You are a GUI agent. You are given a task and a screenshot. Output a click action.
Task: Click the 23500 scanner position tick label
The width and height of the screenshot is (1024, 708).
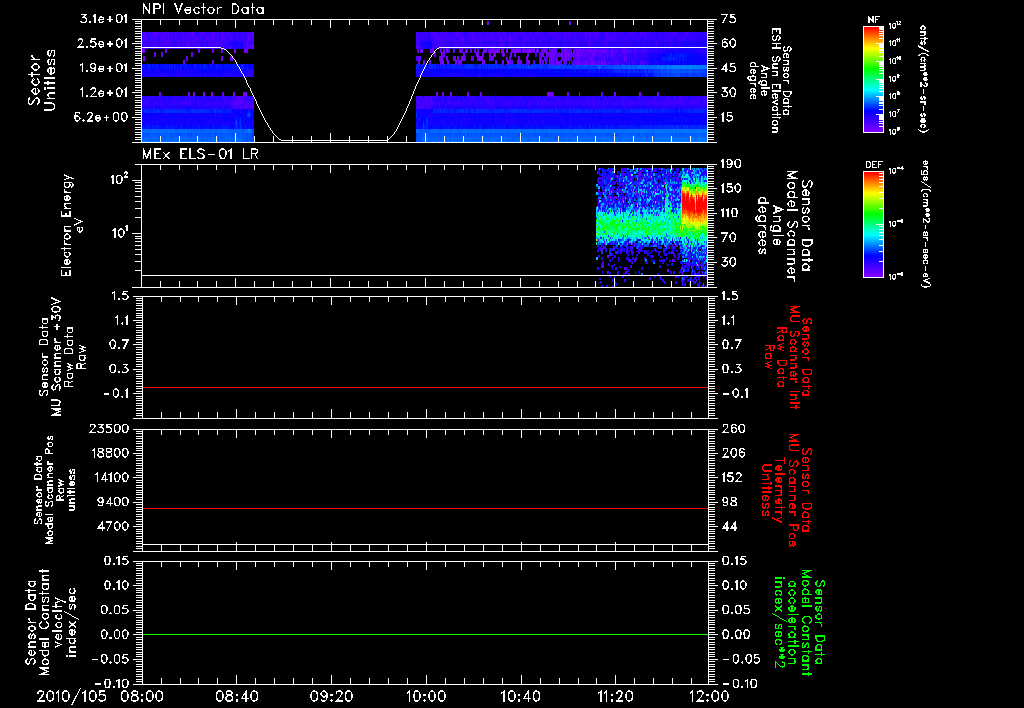pyautogui.click(x=108, y=428)
